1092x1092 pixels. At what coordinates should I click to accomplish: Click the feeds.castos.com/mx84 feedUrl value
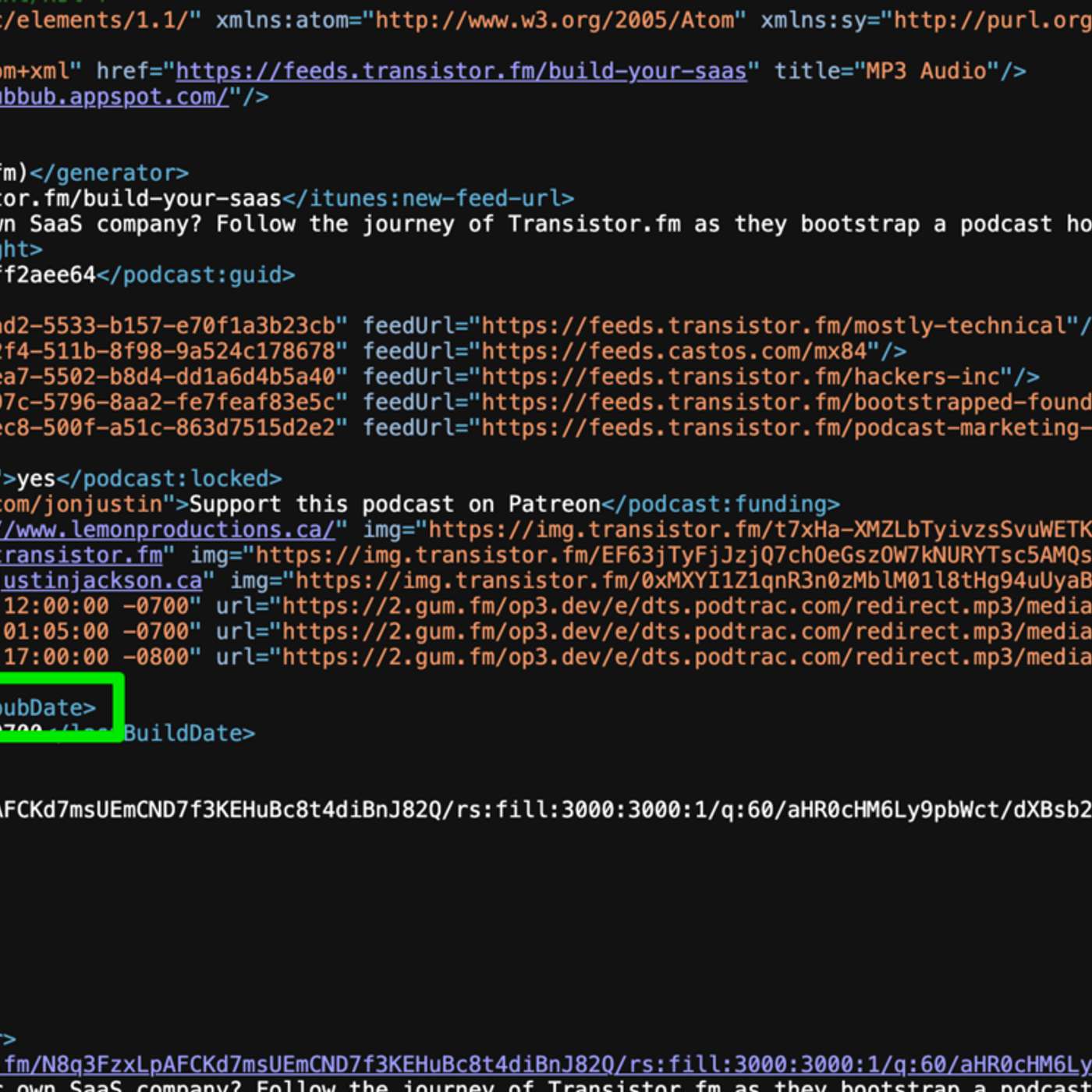[673, 351]
